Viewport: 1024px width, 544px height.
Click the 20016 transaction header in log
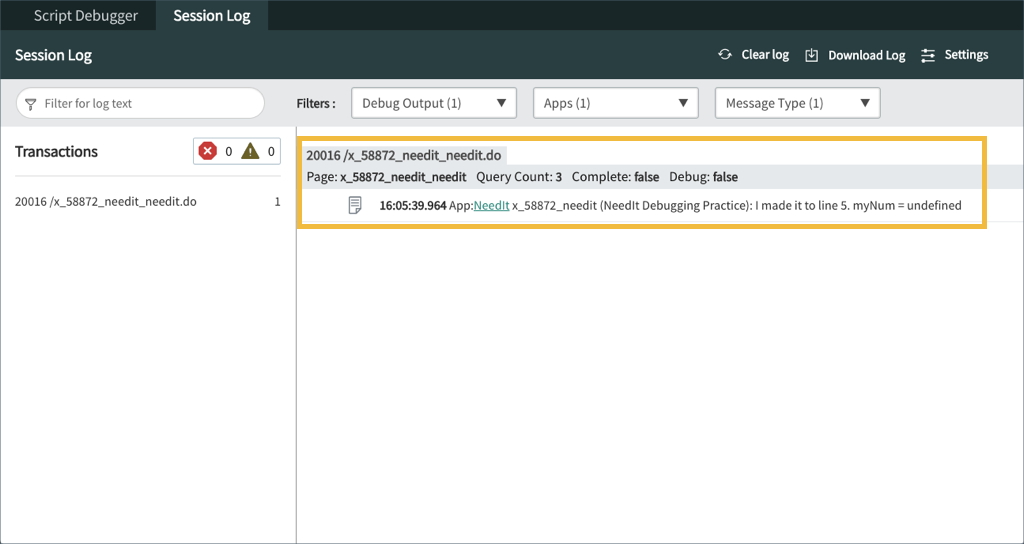click(403, 155)
